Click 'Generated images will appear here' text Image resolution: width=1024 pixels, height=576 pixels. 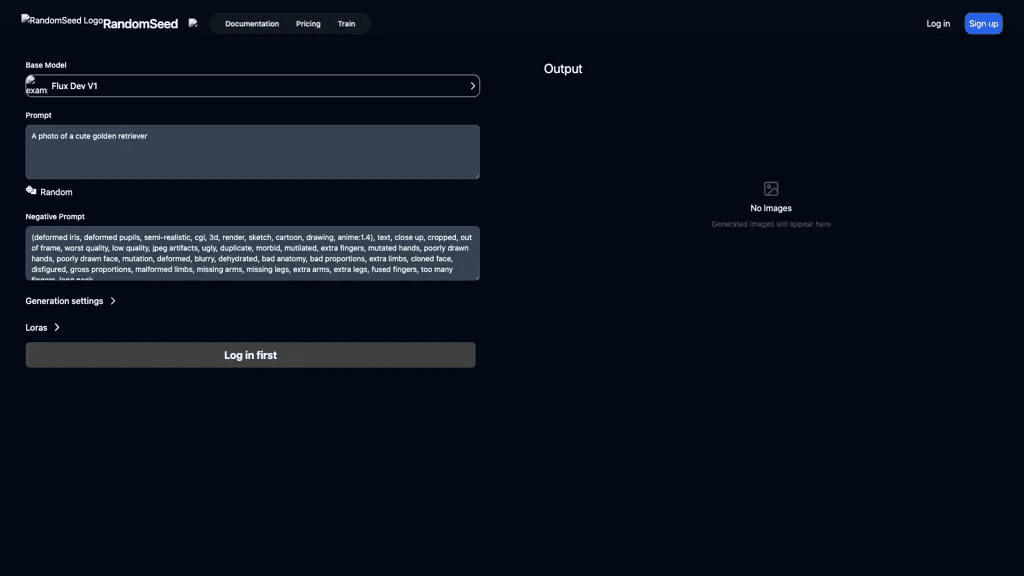(771, 224)
